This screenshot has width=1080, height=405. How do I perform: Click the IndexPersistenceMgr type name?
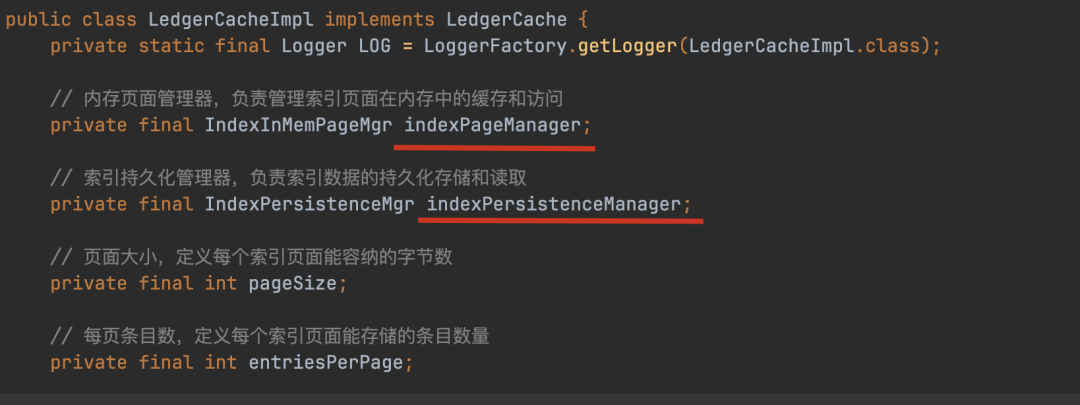click(309, 205)
